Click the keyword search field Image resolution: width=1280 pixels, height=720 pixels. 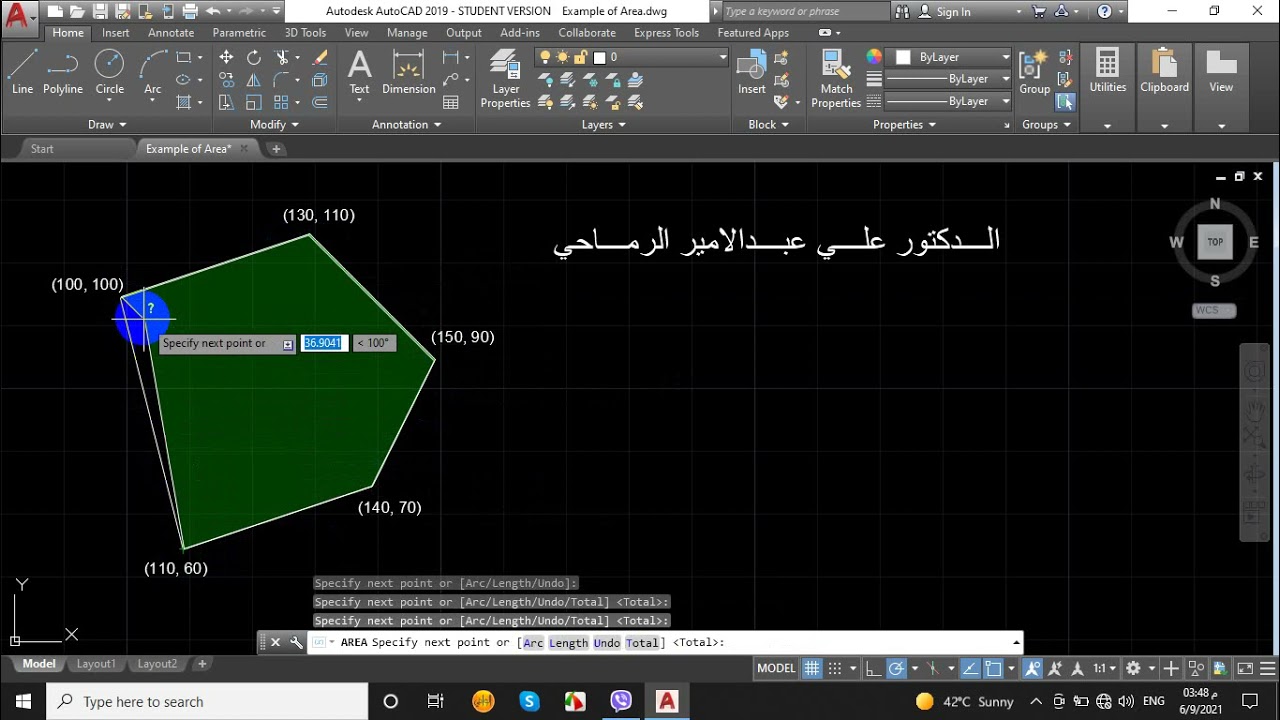(x=804, y=12)
